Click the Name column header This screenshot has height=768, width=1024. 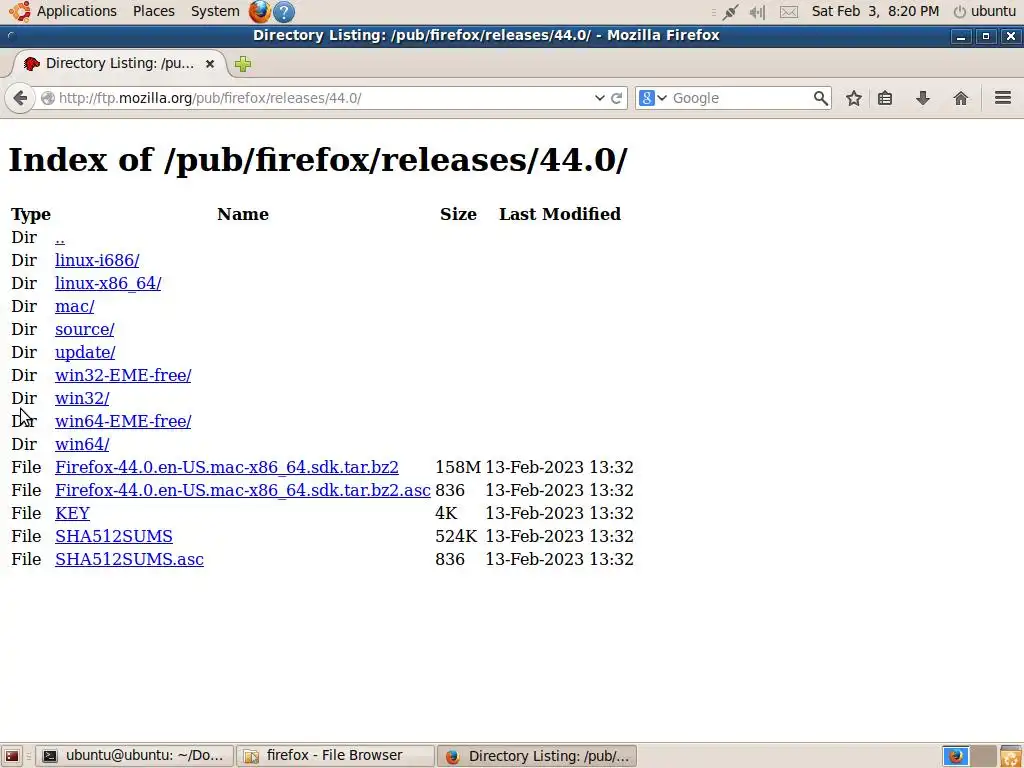tap(243, 214)
